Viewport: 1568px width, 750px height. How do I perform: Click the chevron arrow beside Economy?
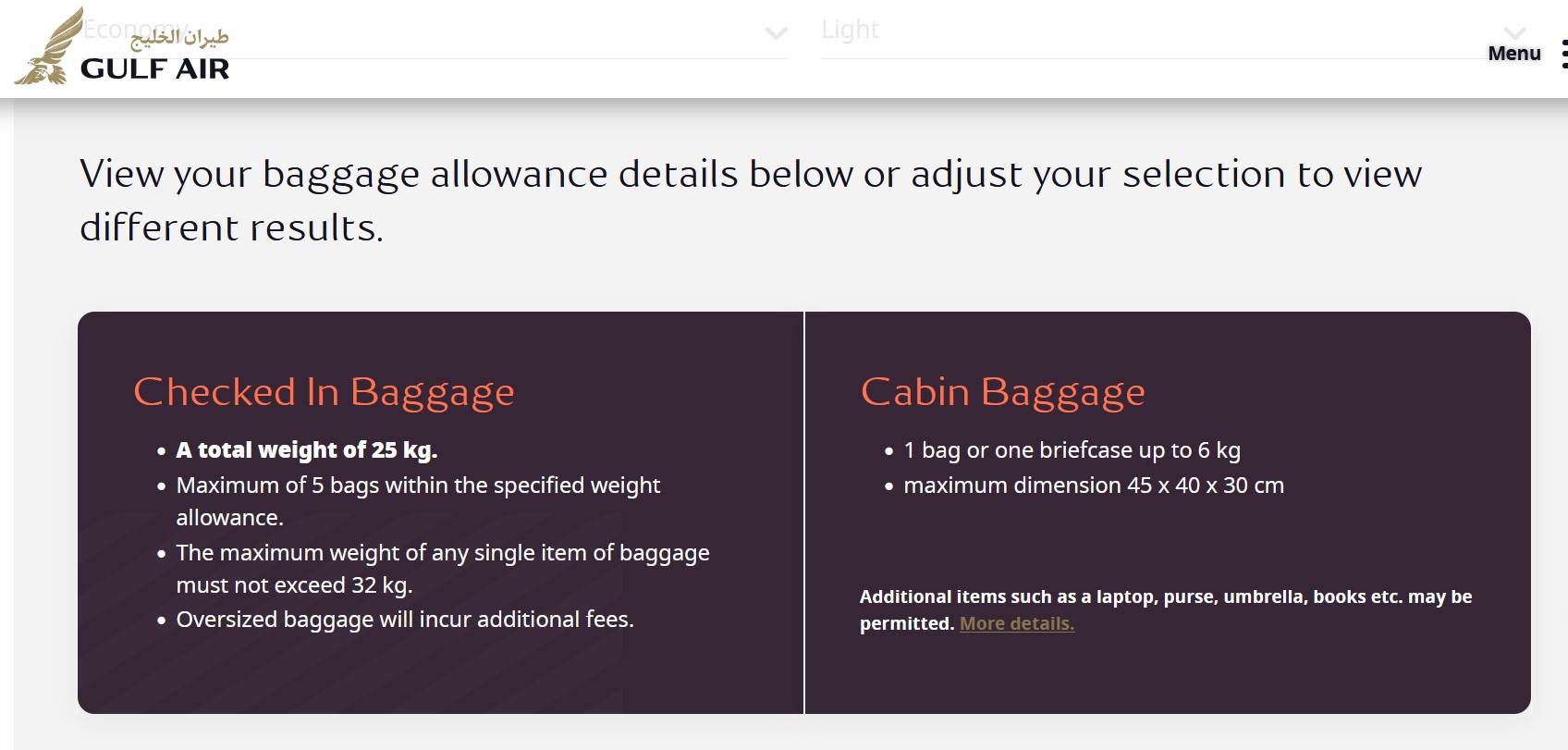(x=776, y=34)
